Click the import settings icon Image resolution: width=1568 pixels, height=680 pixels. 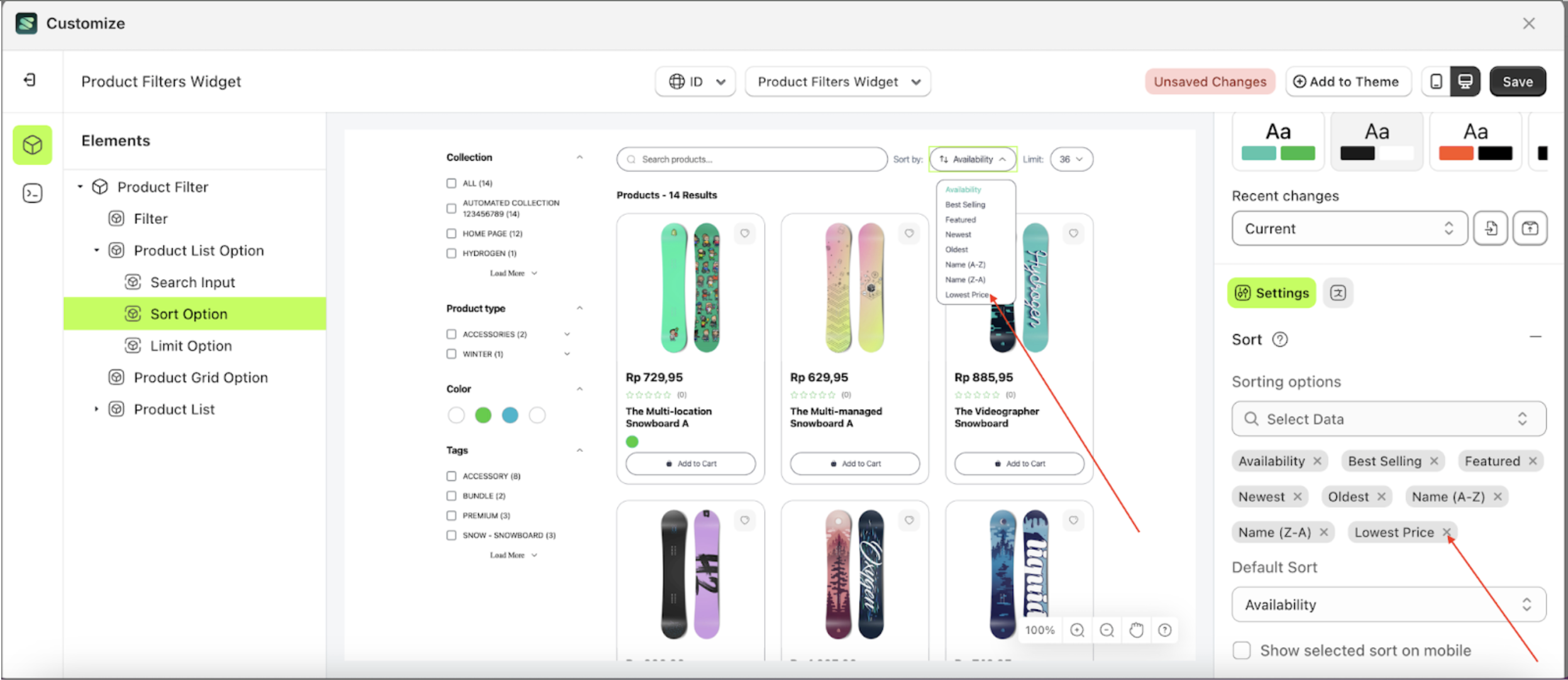[x=1491, y=228]
